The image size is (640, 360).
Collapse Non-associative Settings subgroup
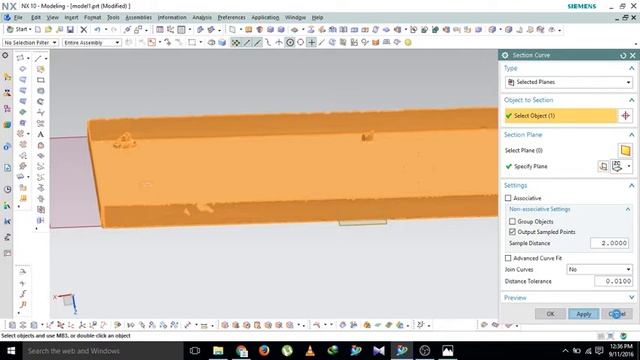pyautogui.click(x=628, y=209)
